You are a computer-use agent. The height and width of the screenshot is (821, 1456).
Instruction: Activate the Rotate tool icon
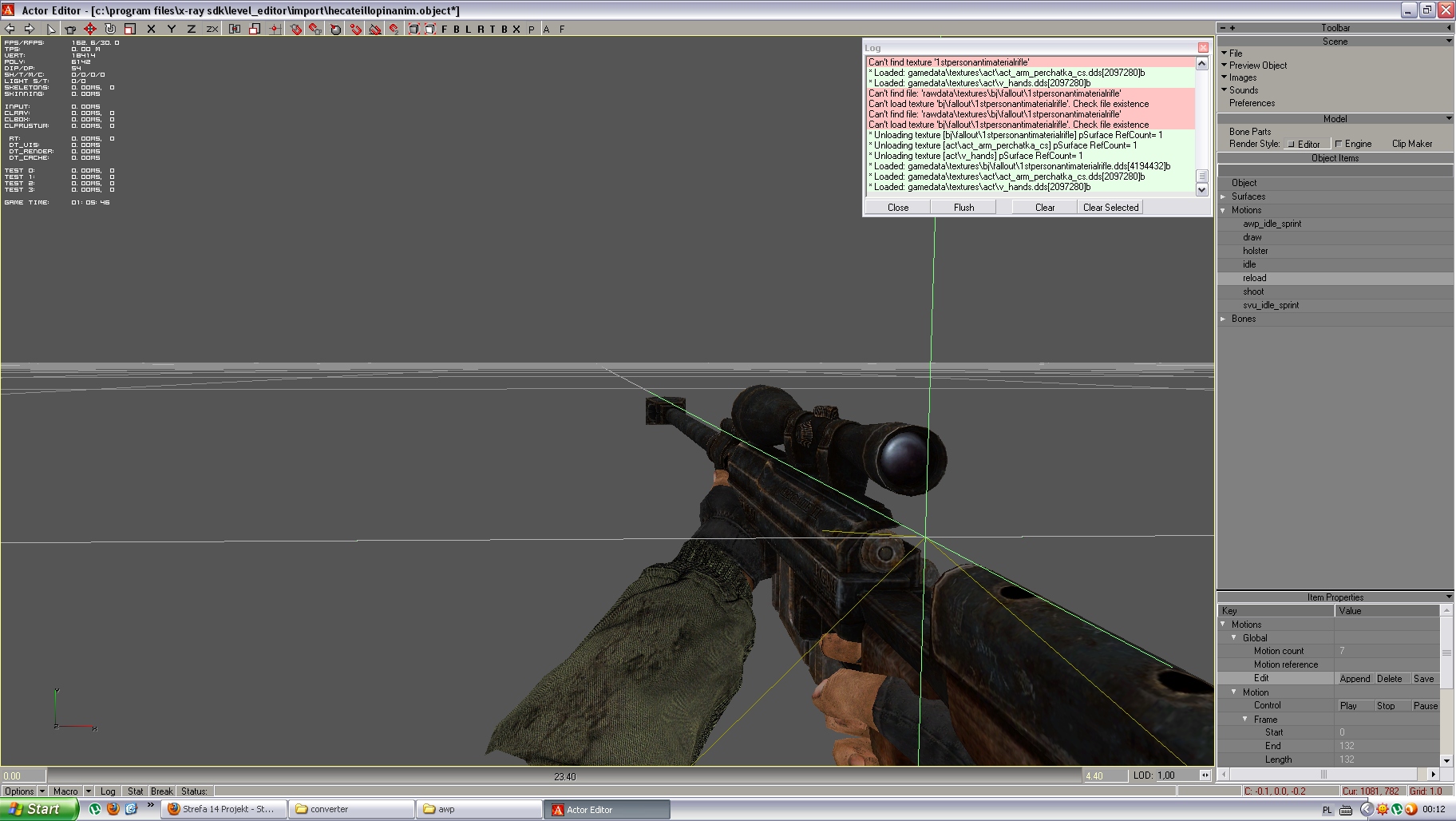click(110, 29)
